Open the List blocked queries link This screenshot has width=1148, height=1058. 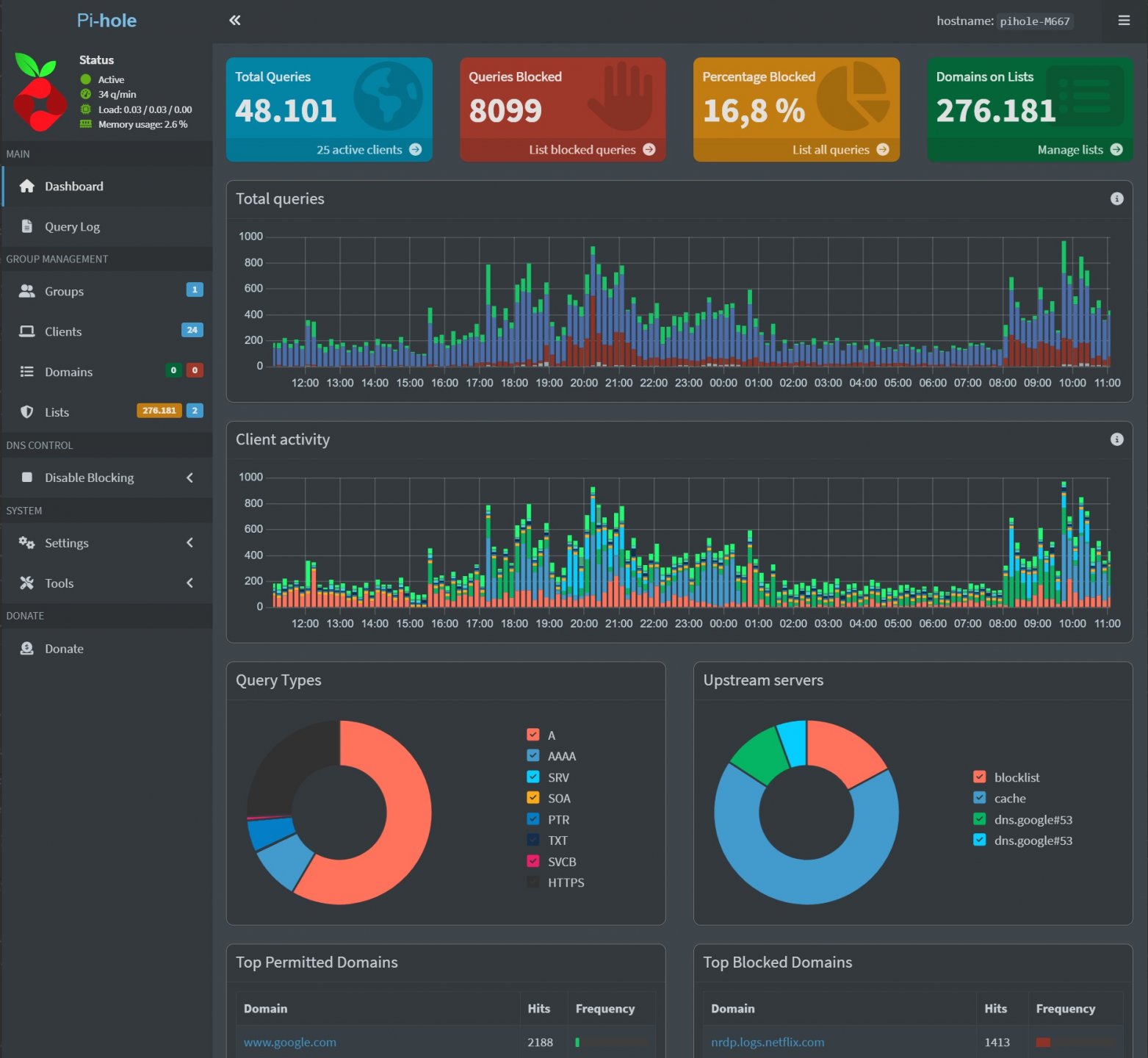592,150
